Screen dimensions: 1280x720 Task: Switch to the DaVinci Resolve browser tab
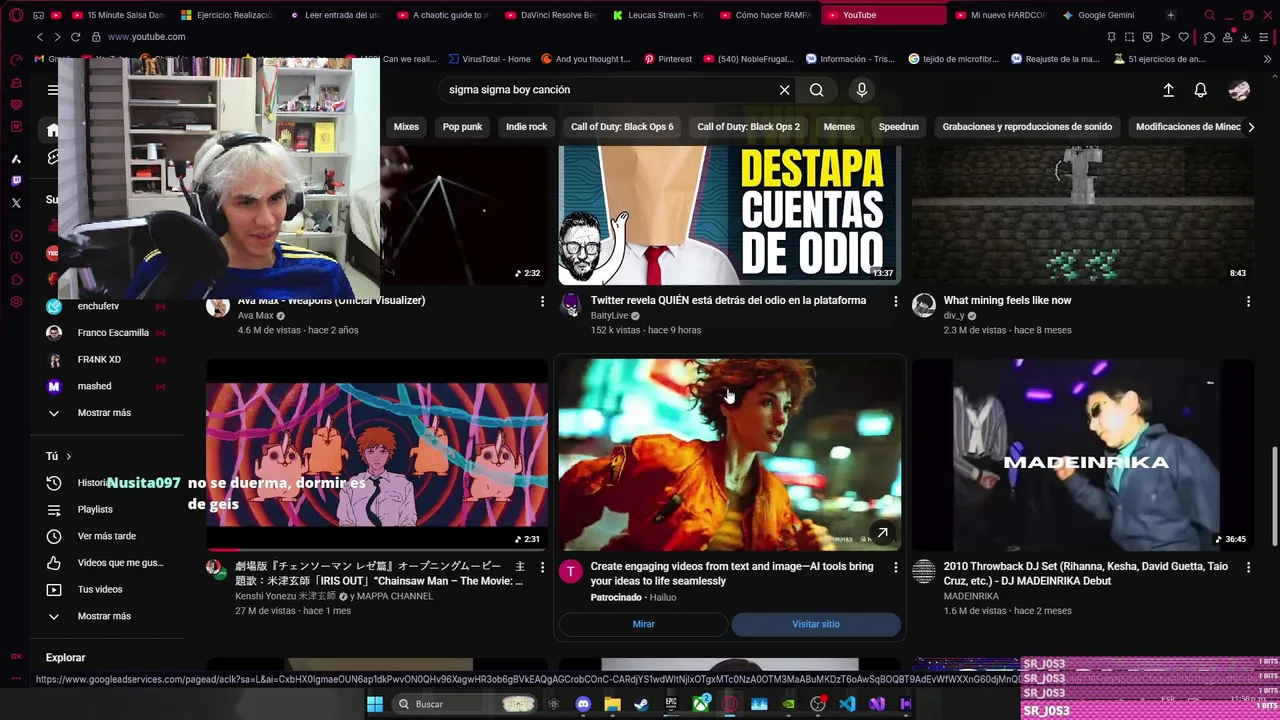point(551,15)
